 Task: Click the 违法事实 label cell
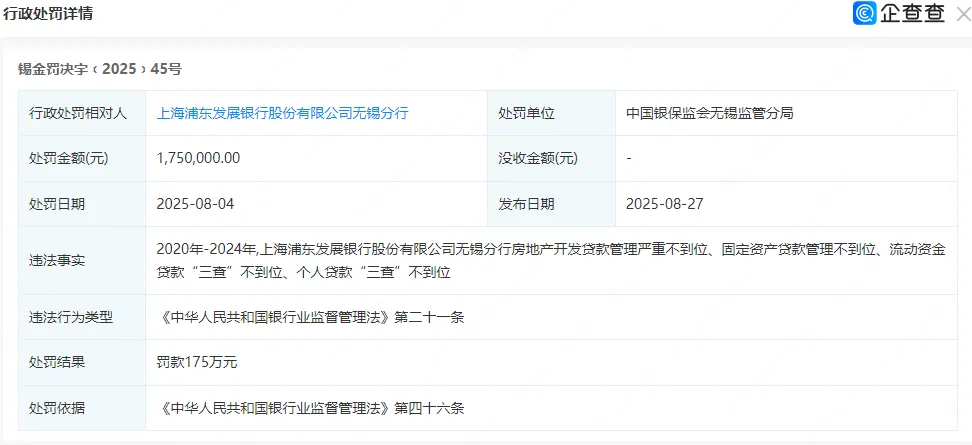tap(82, 260)
